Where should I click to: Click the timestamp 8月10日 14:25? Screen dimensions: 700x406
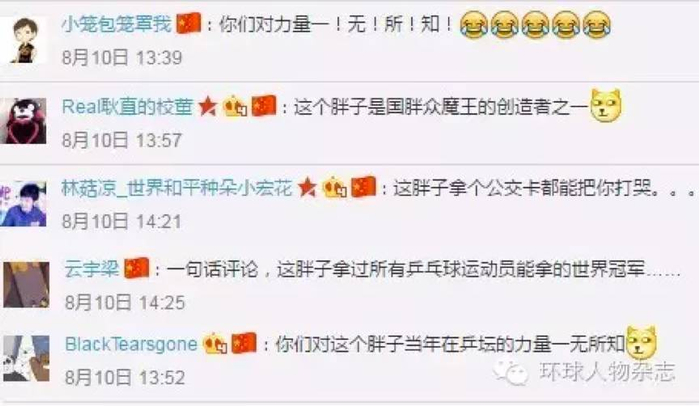click(x=125, y=303)
